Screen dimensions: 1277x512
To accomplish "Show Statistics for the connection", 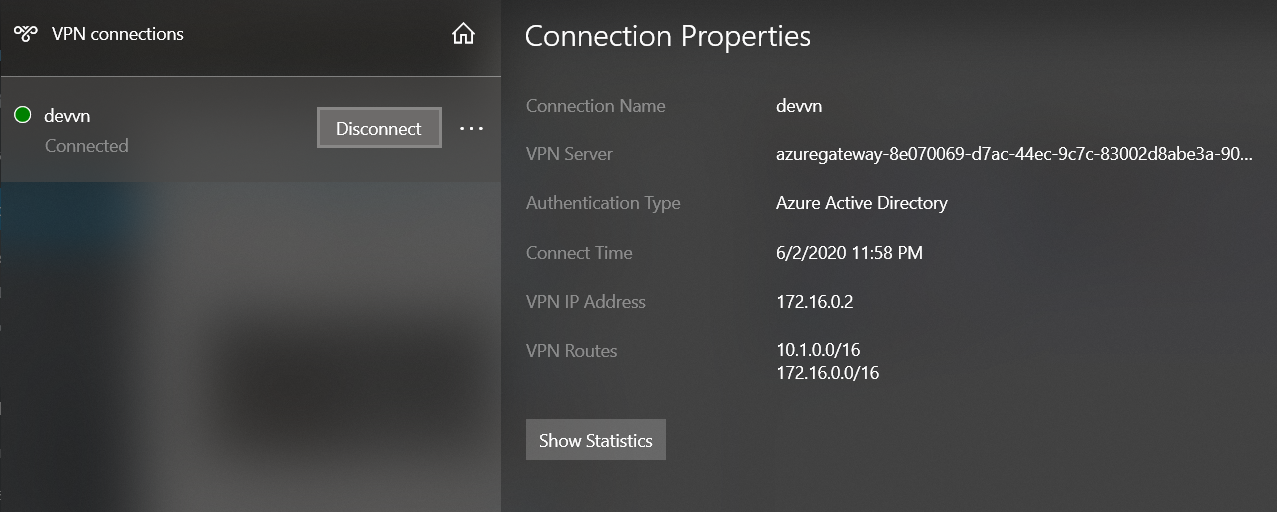I will (595, 440).
